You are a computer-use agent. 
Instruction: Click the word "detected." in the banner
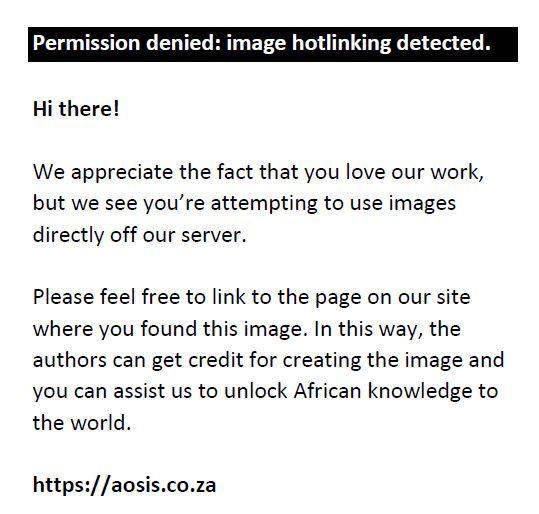tap(443, 43)
